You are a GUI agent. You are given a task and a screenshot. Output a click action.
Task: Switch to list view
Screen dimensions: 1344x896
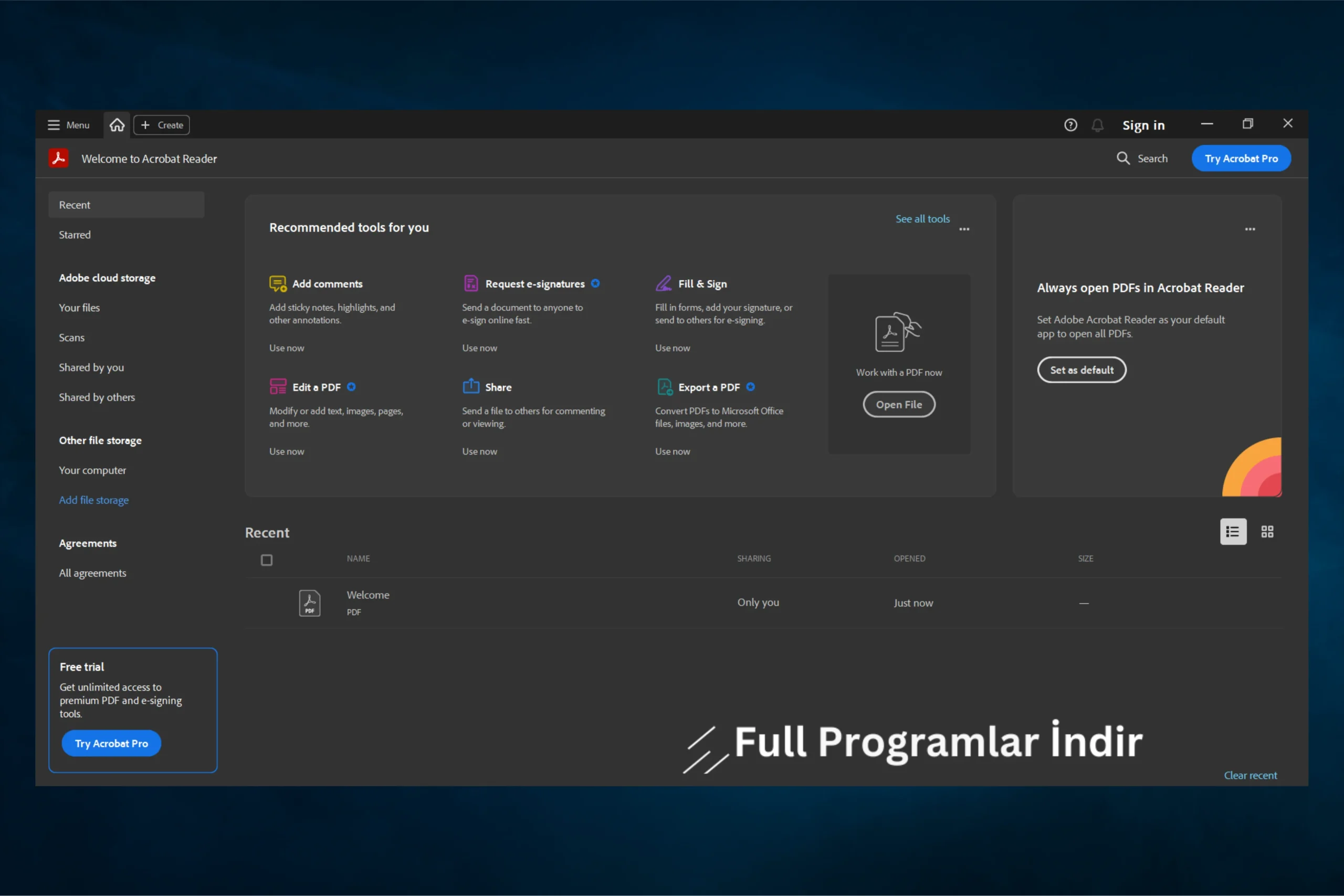coord(1233,532)
